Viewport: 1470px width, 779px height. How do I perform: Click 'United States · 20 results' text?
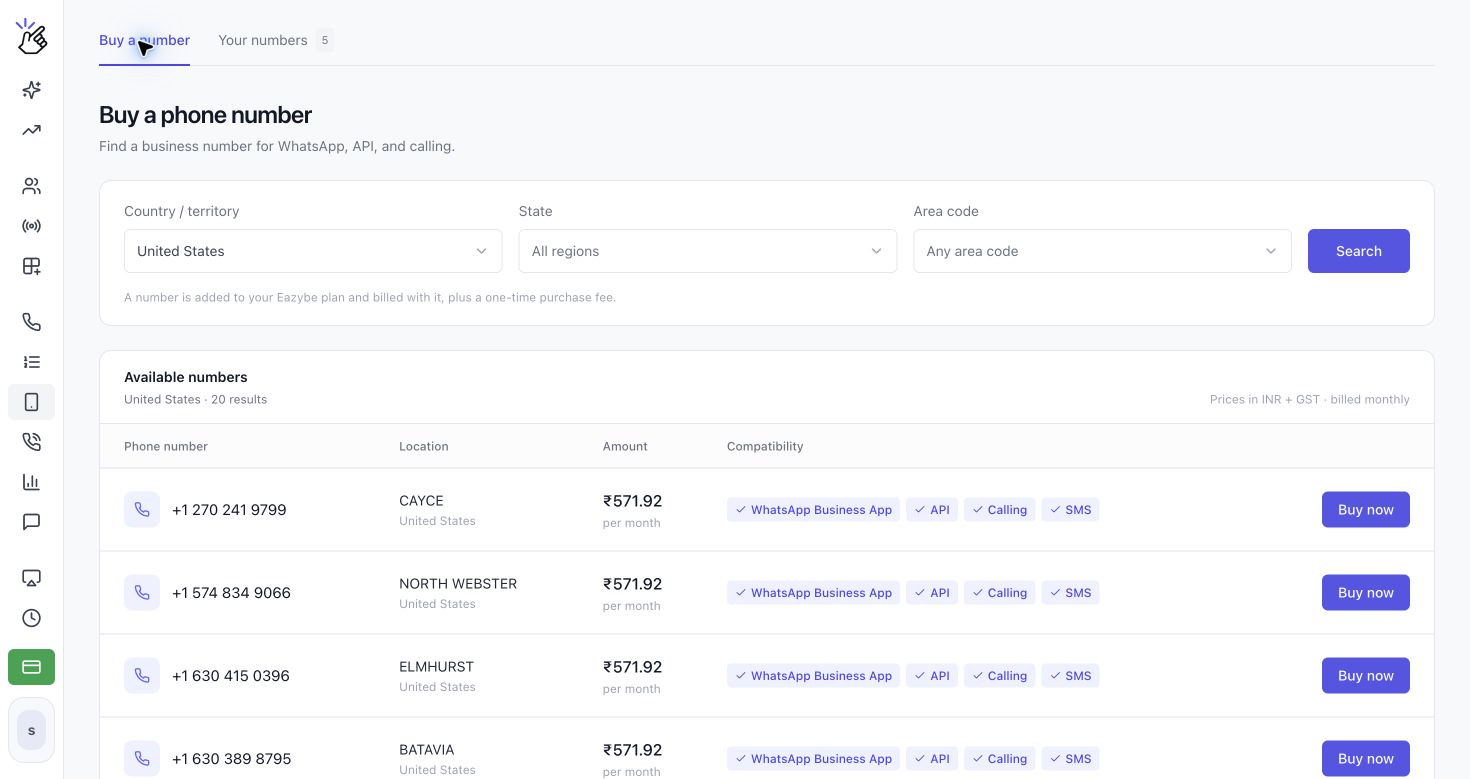point(195,399)
